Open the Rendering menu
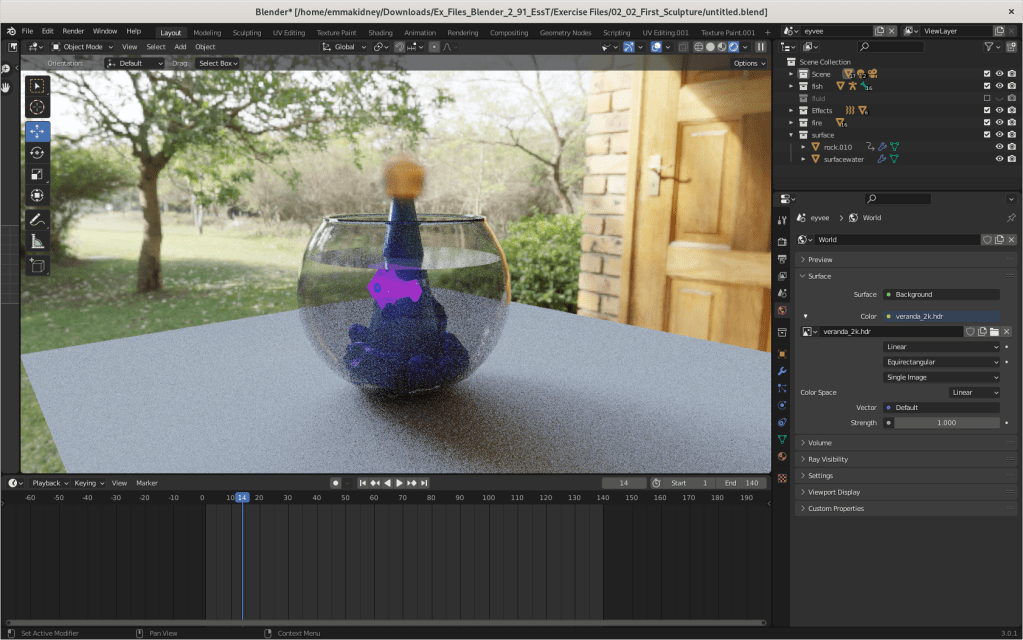 (464, 31)
